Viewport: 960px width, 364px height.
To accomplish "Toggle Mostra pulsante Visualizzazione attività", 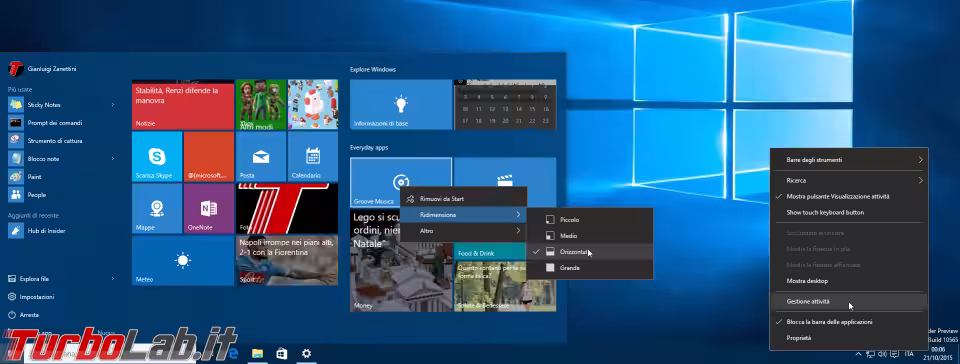I will pyautogui.click(x=849, y=196).
